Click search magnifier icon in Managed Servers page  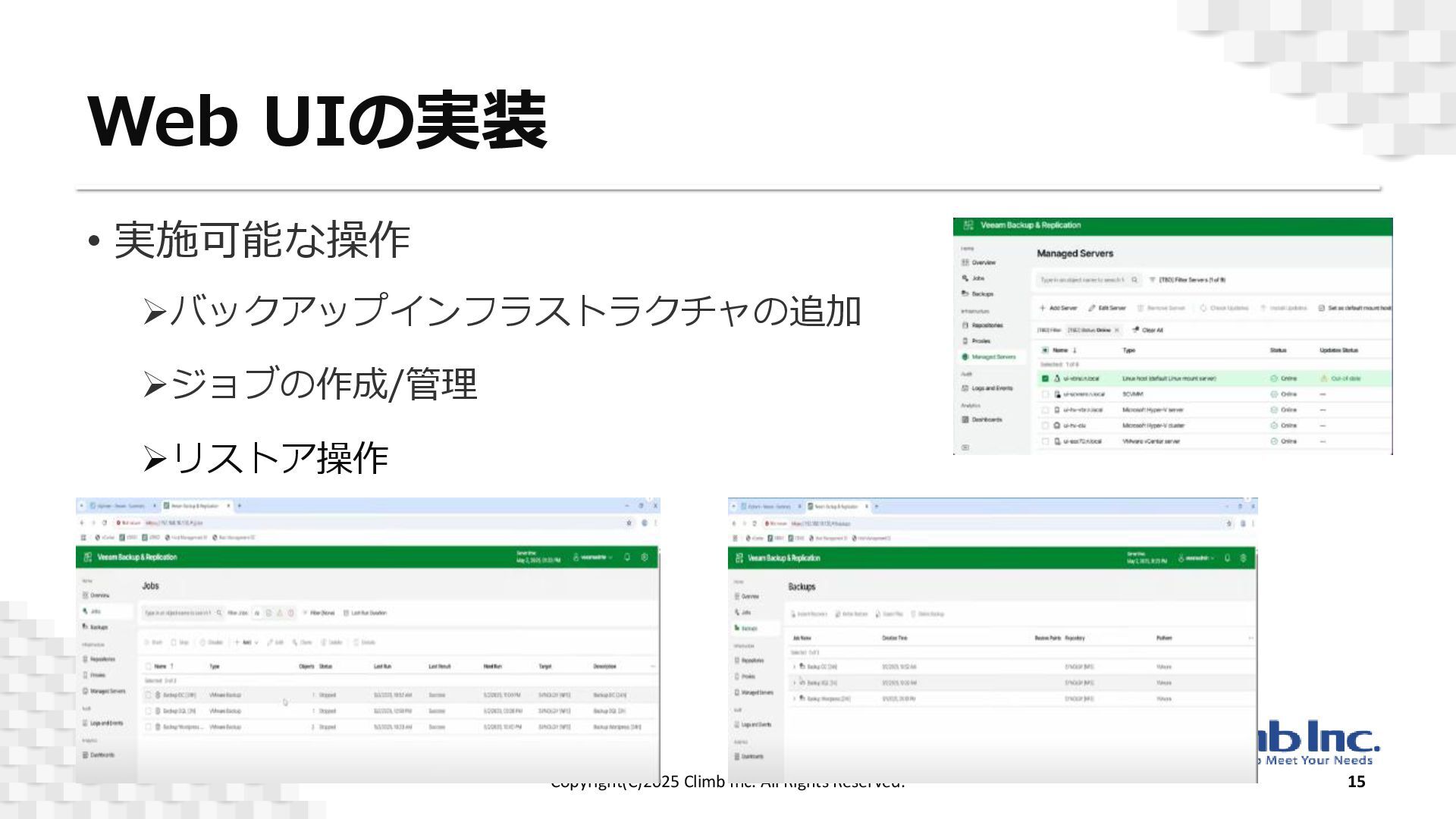(1134, 280)
